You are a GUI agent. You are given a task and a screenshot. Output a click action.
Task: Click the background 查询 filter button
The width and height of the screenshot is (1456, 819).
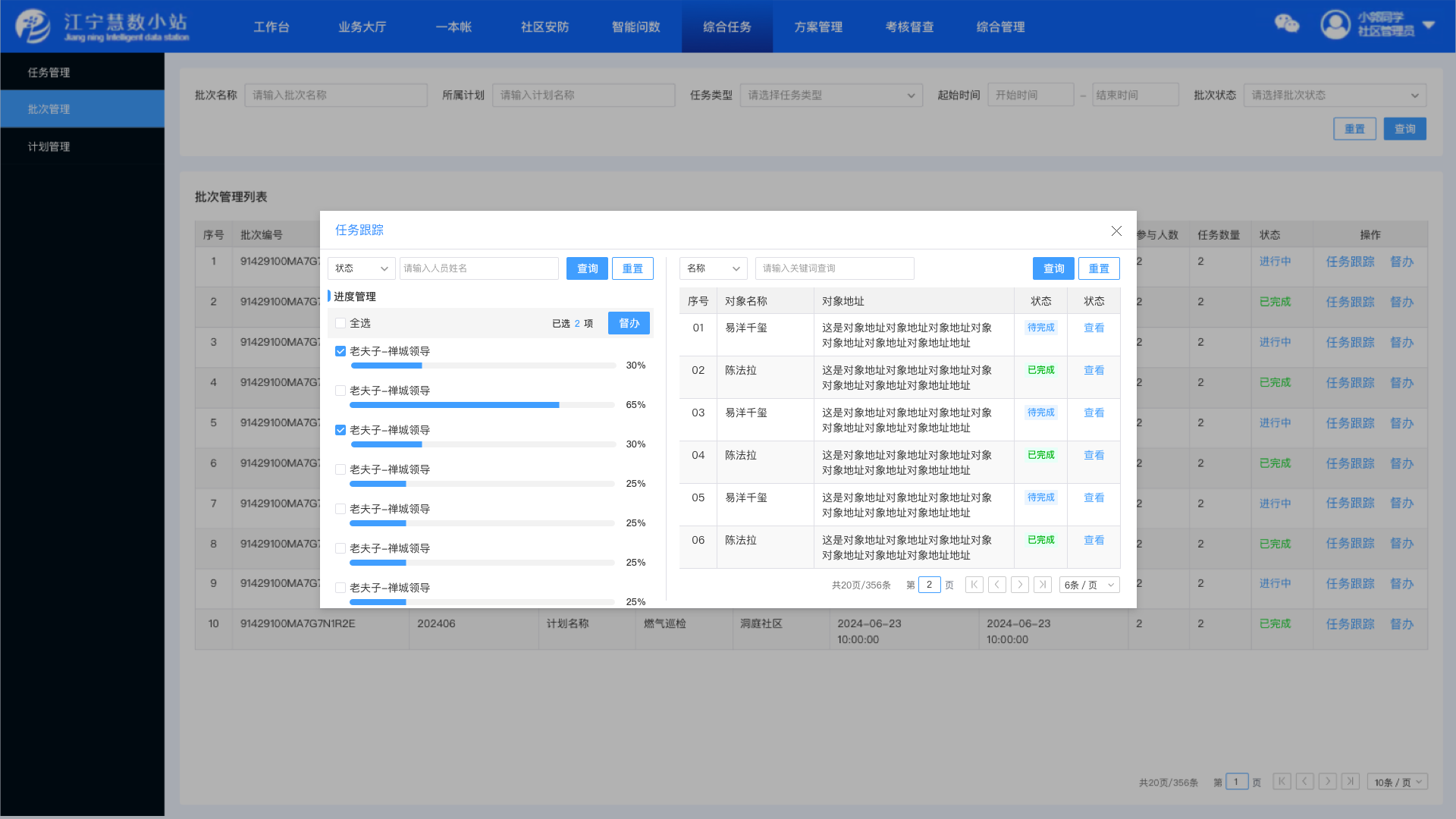[x=1404, y=129]
